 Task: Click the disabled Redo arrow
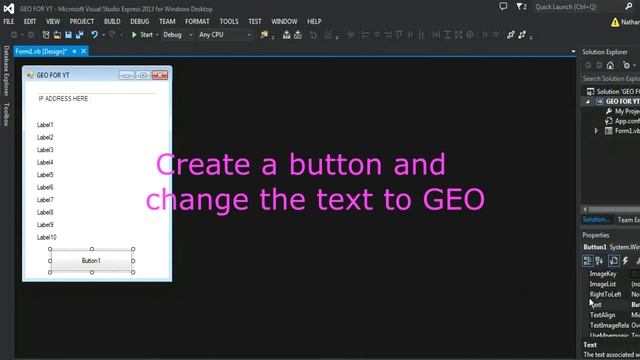point(112,35)
